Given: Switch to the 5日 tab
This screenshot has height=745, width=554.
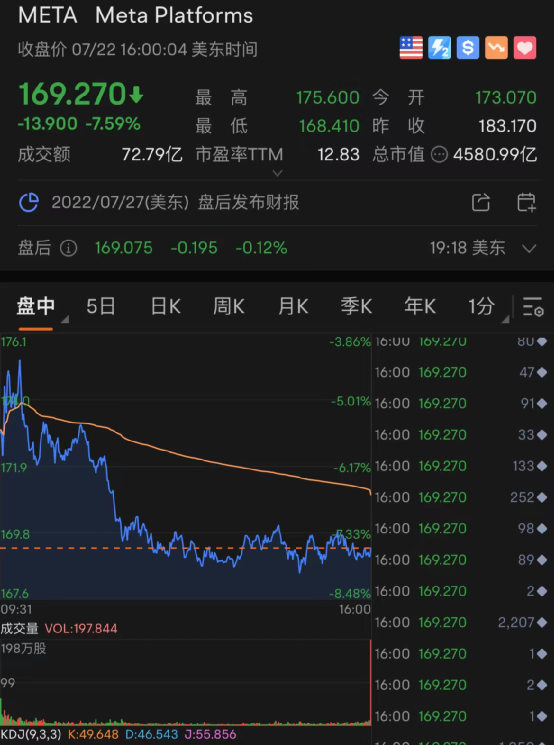Looking at the screenshot, I should pos(101,306).
